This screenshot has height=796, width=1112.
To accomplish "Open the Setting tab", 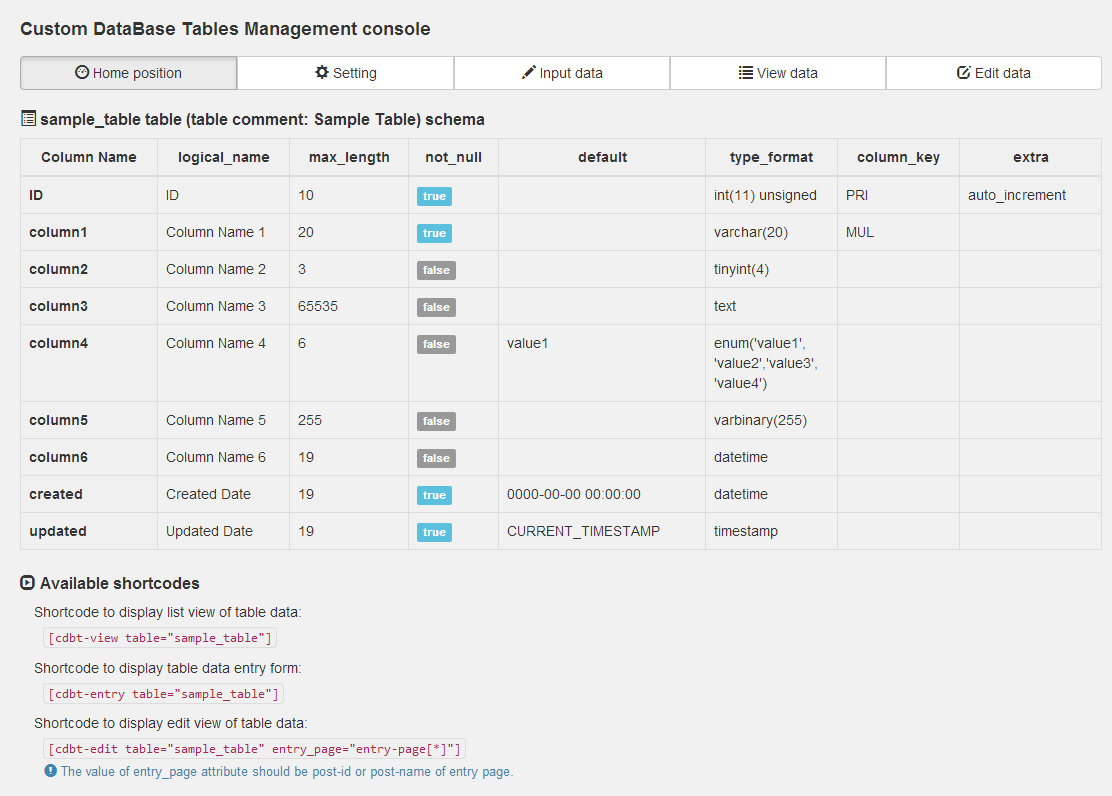I will click(x=345, y=73).
